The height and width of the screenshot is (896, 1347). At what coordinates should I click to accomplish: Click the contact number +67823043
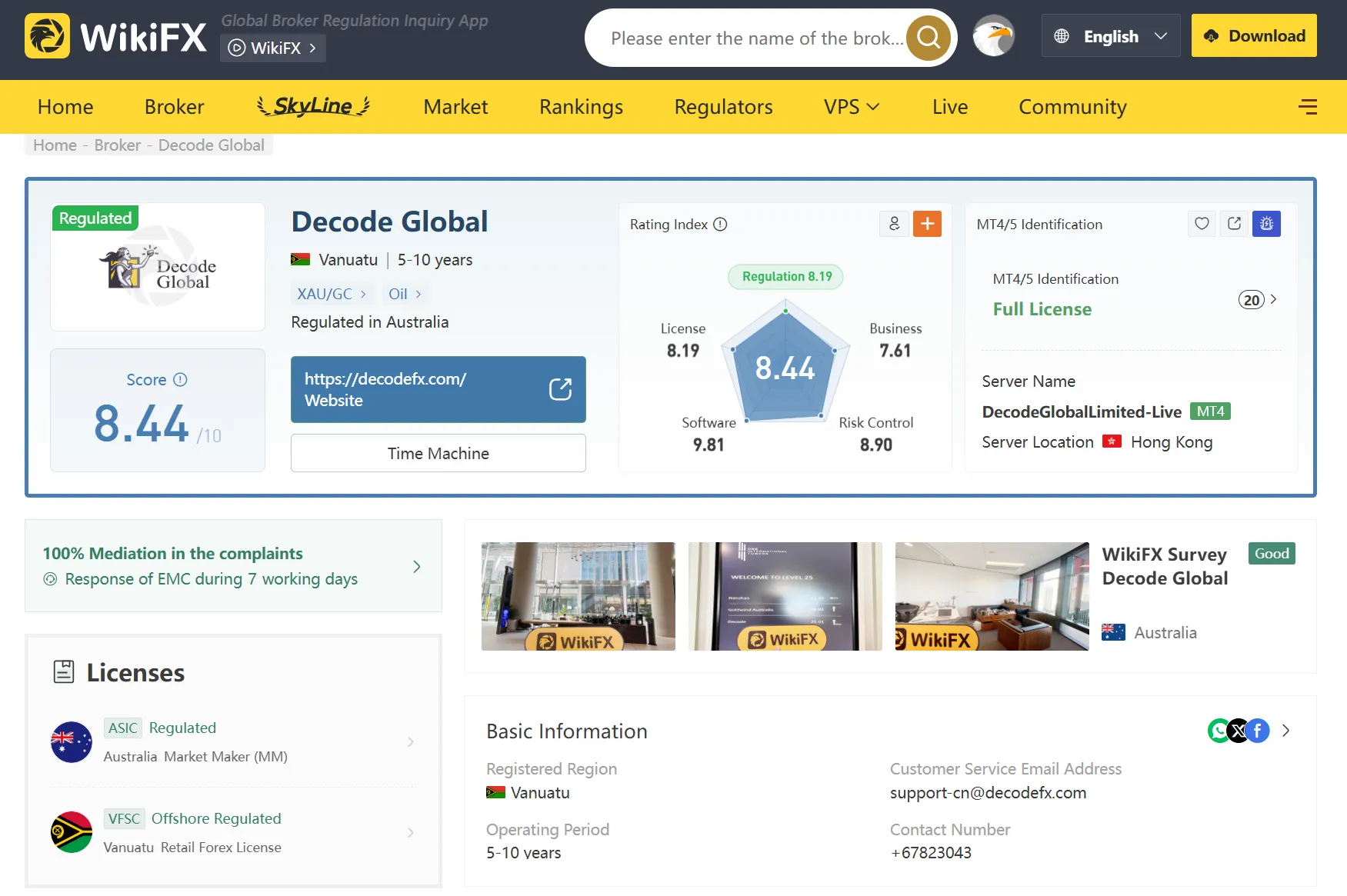click(x=931, y=853)
